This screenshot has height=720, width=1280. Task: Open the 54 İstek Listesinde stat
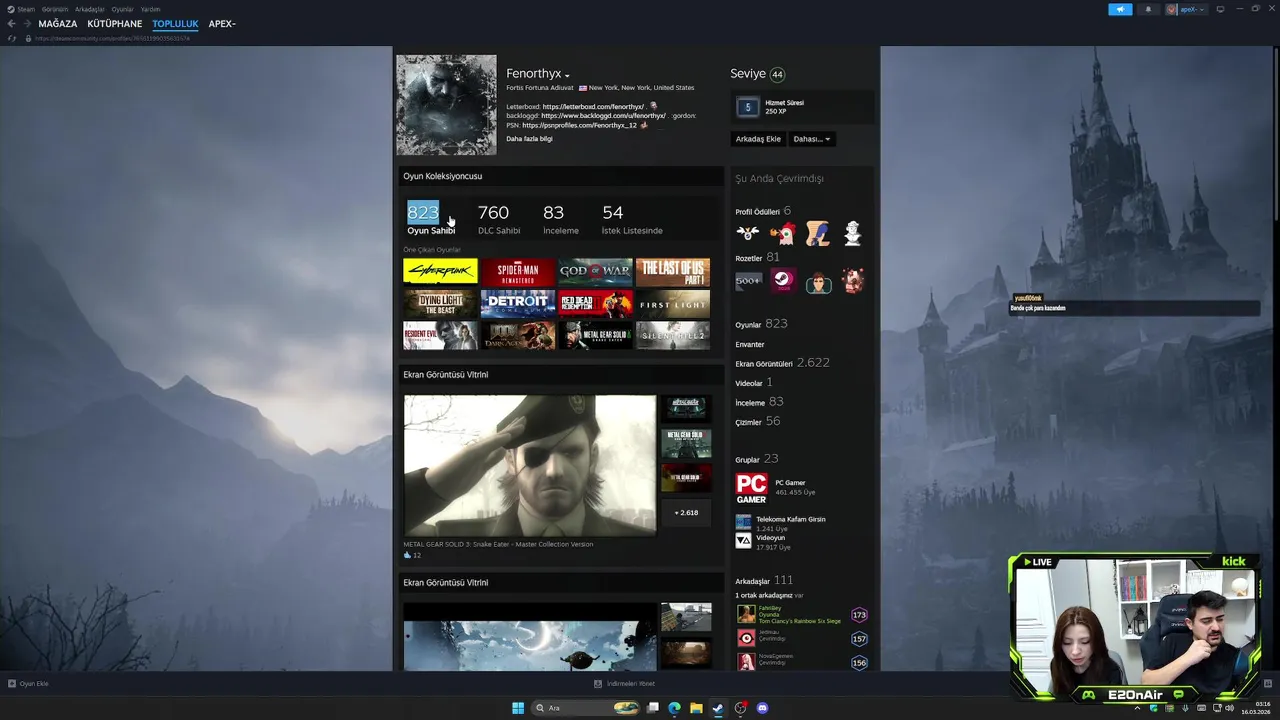coord(632,219)
